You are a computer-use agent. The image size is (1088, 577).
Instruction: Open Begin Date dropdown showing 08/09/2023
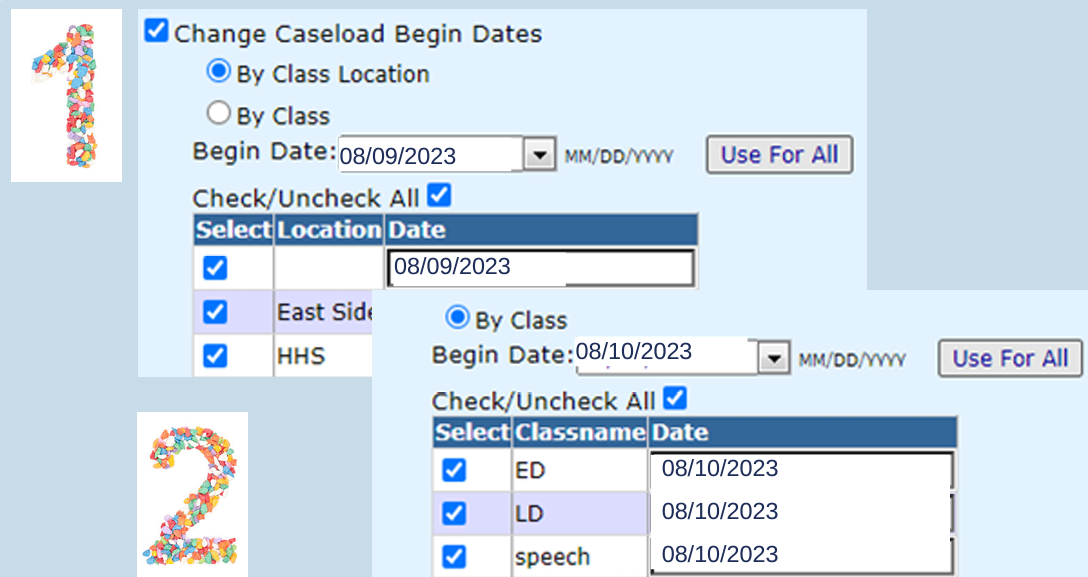coord(540,155)
